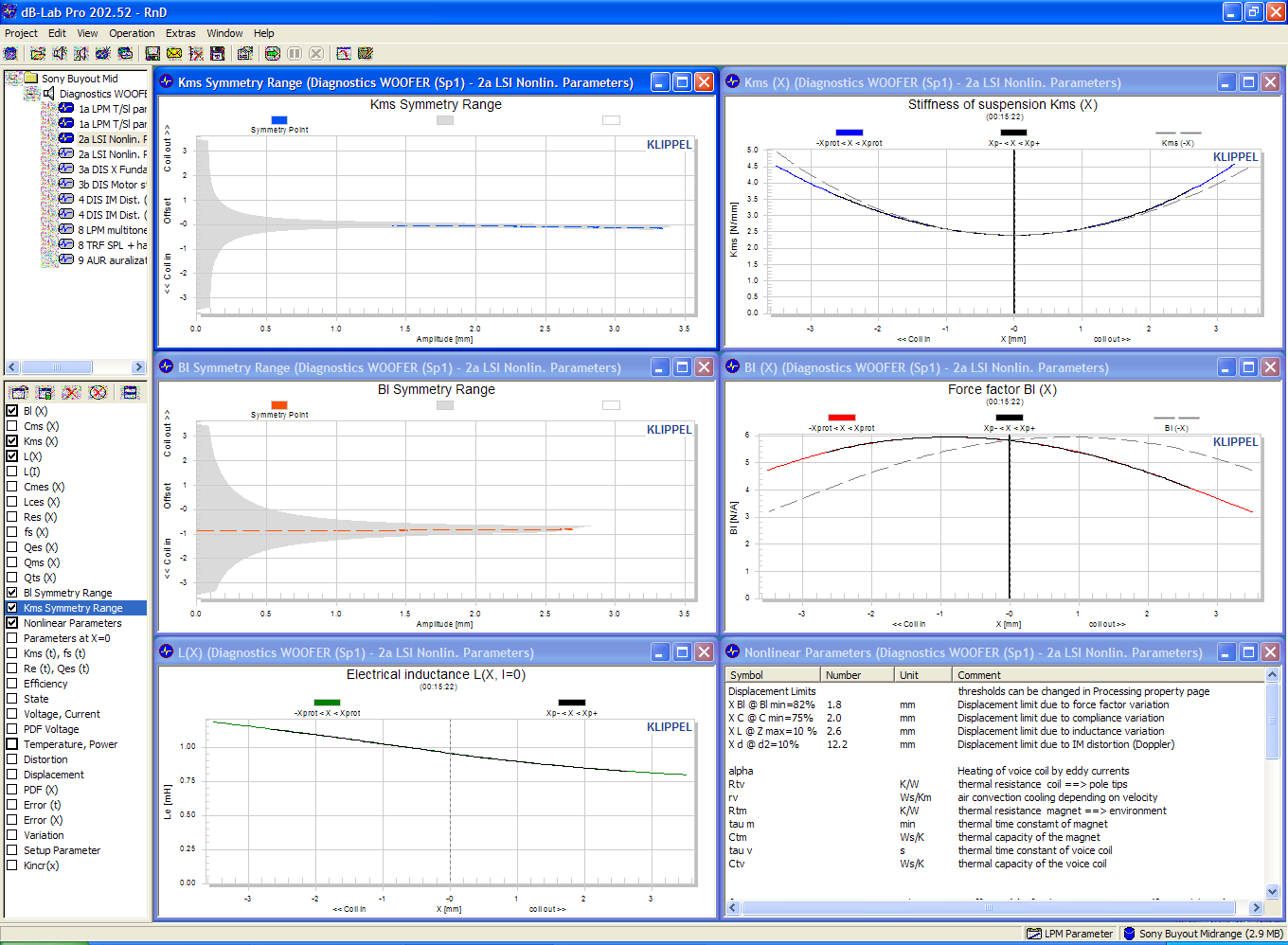Click orange Symmetry Point swatch in Bl Symmetry chart
The height and width of the screenshot is (945, 1288).
[278, 405]
